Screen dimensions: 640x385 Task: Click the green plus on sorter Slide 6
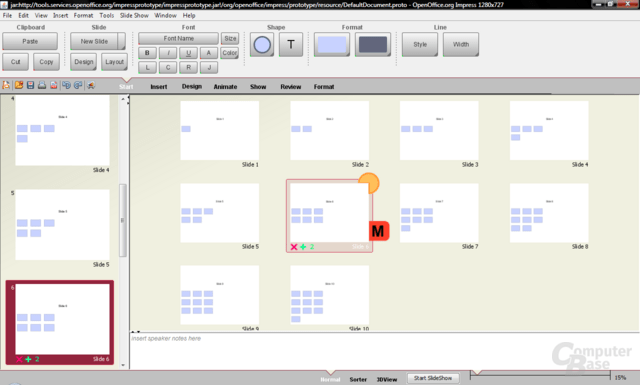pos(303,247)
